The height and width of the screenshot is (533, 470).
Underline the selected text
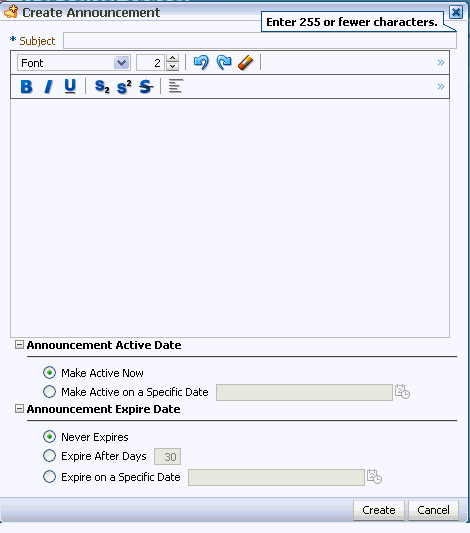[x=70, y=86]
